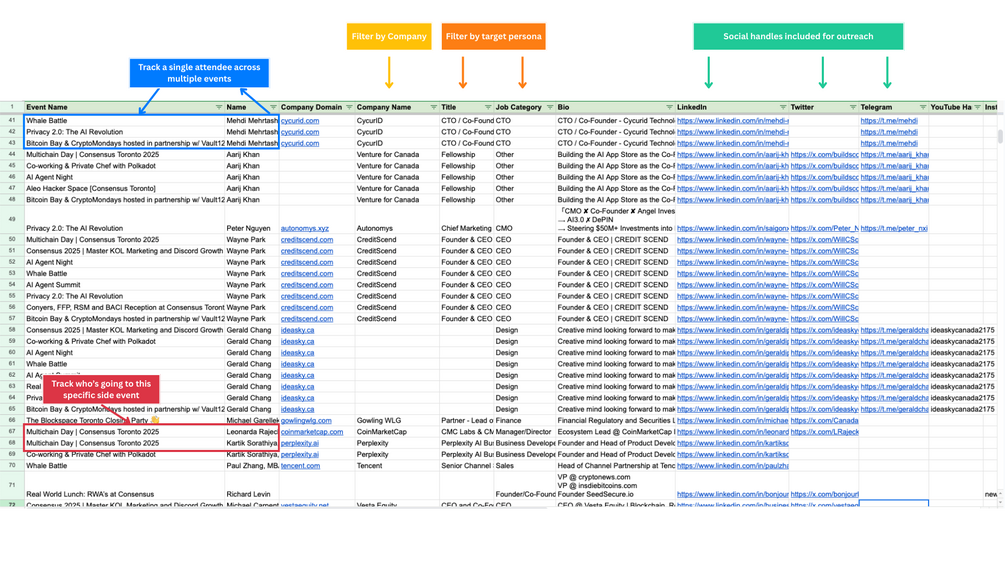Click the vertical scrollbar thumb
This screenshot has height=565, width=1005.
tap(1000, 136)
